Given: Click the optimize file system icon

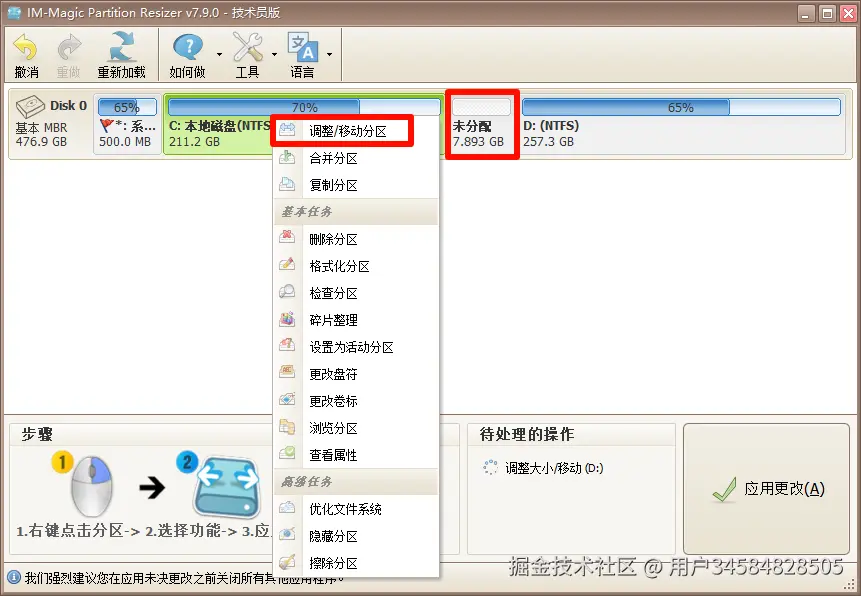Looking at the screenshot, I should pos(287,507).
